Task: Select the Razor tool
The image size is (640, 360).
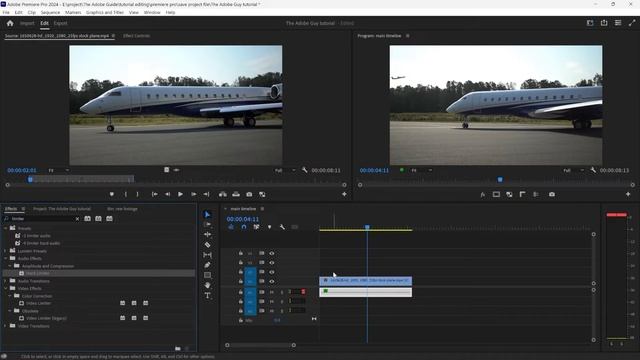Action: coord(207,244)
